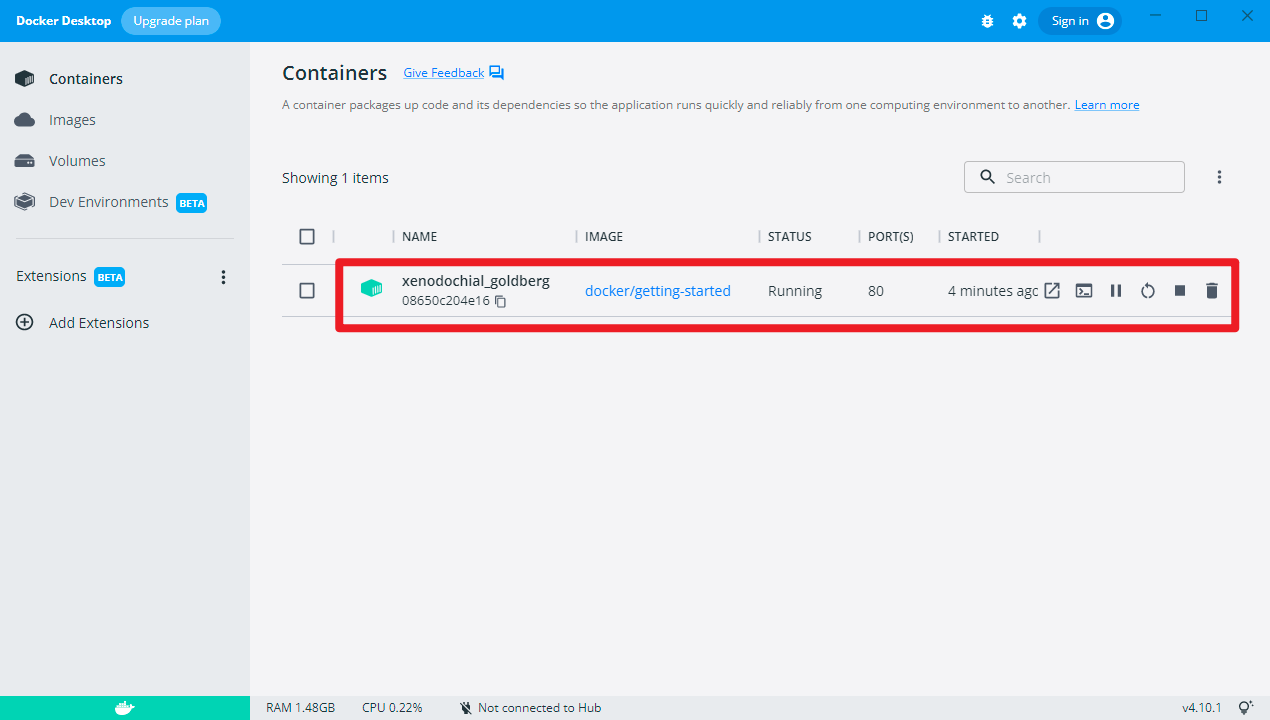Open the containers list options menu
This screenshot has width=1270, height=720.
1220,177
